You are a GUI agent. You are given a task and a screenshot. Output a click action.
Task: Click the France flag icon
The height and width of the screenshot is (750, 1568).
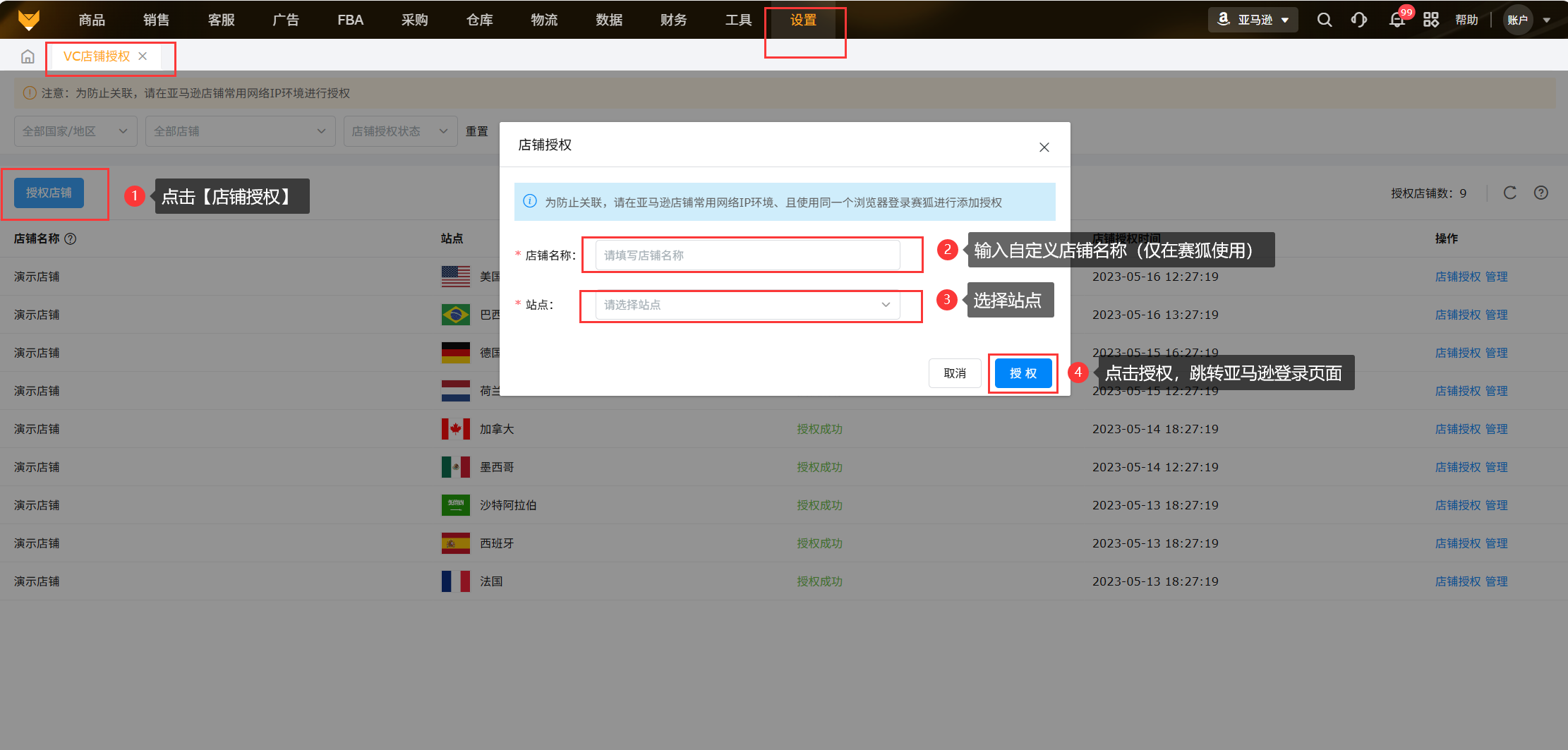(456, 581)
